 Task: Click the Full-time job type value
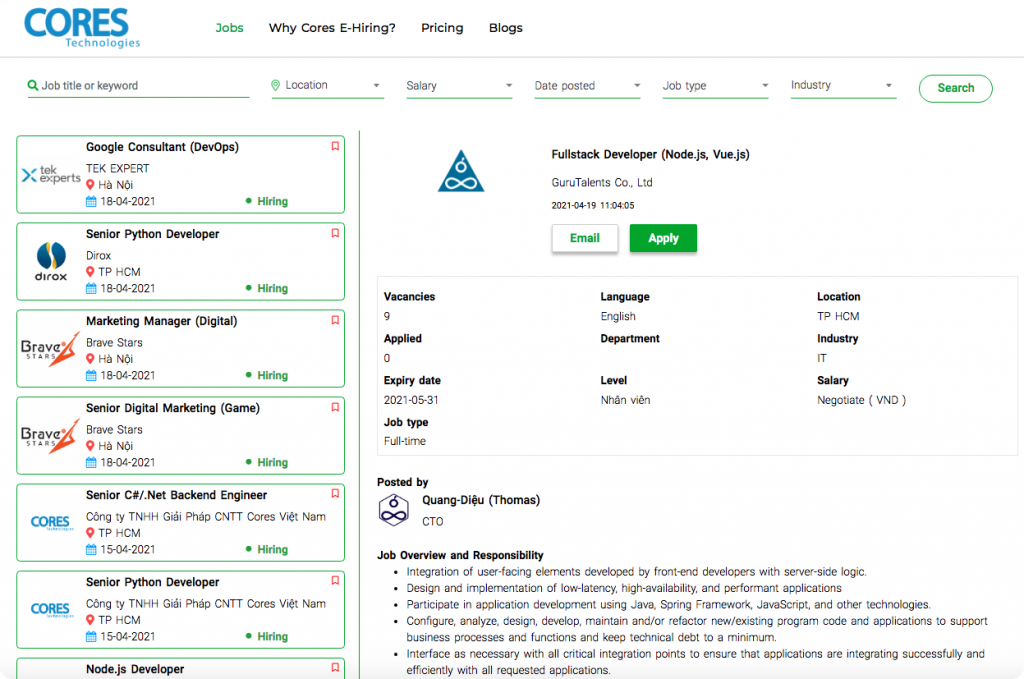click(404, 441)
